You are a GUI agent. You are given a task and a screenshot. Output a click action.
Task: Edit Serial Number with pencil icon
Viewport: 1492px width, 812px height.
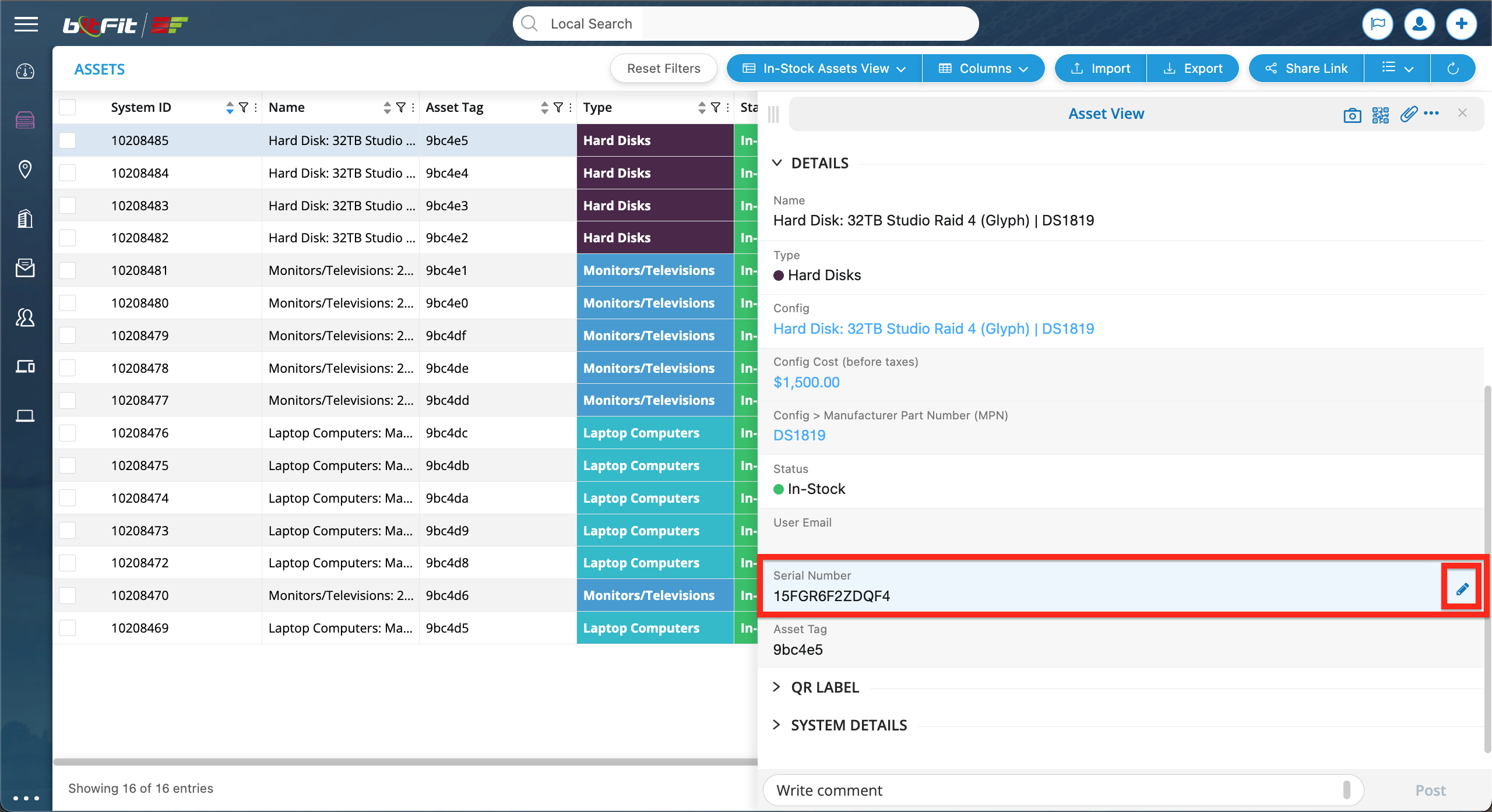click(x=1462, y=589)
